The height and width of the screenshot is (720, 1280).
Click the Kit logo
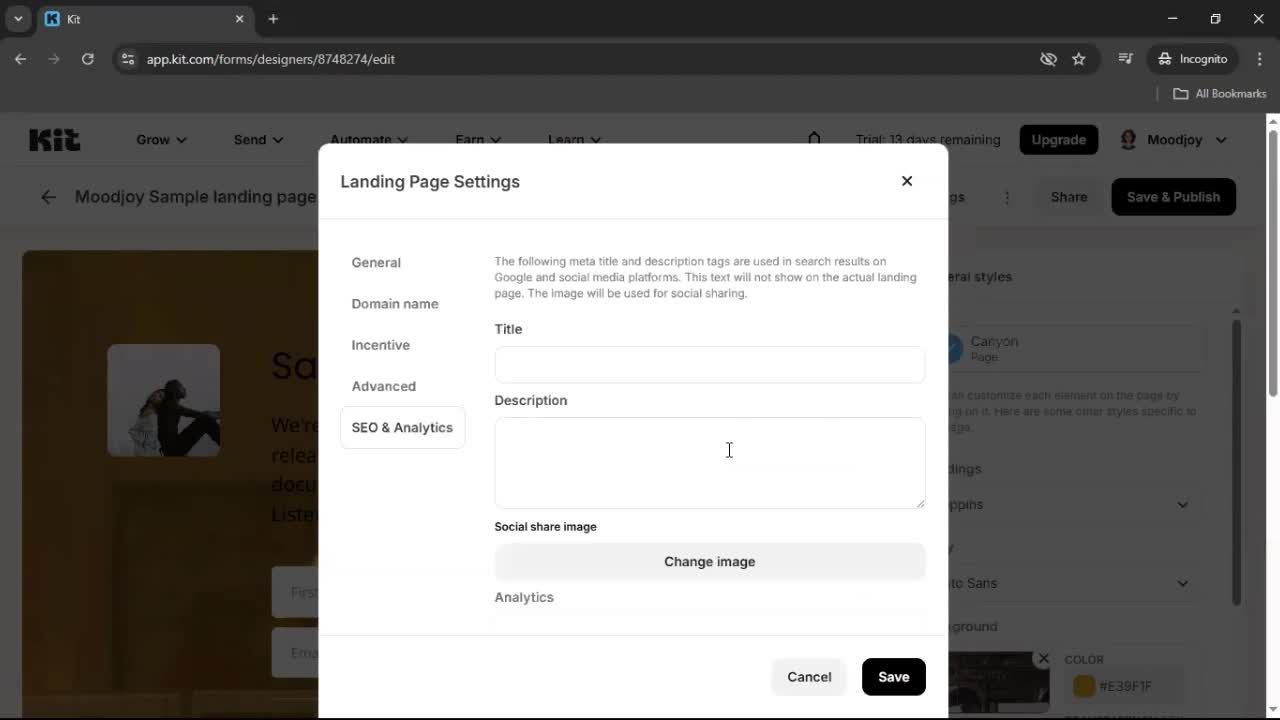[54, 140]
